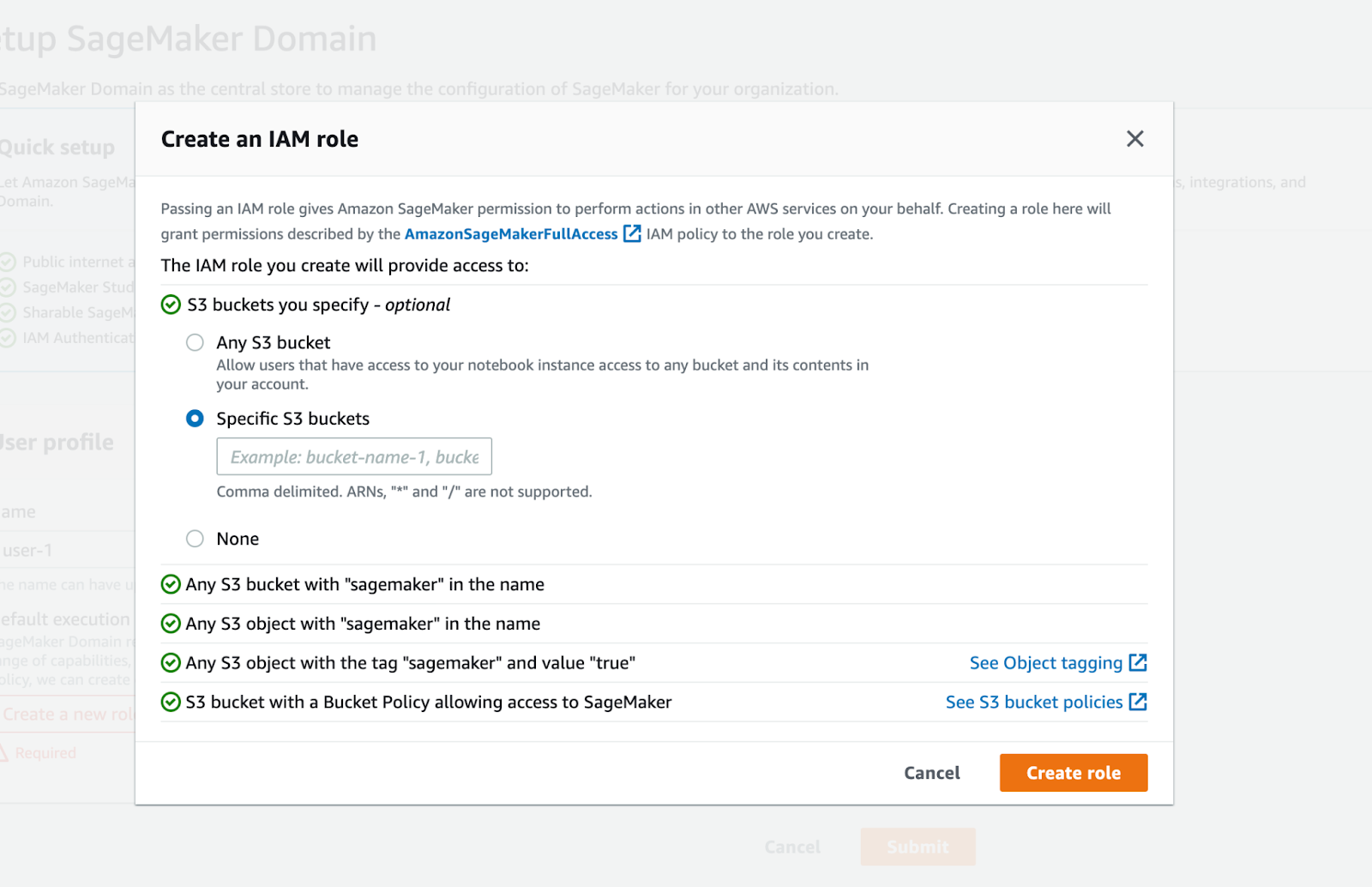1372x887 pixels.
Task: Select the Any S3 bucket radio option
Action: tap(196, 343)
